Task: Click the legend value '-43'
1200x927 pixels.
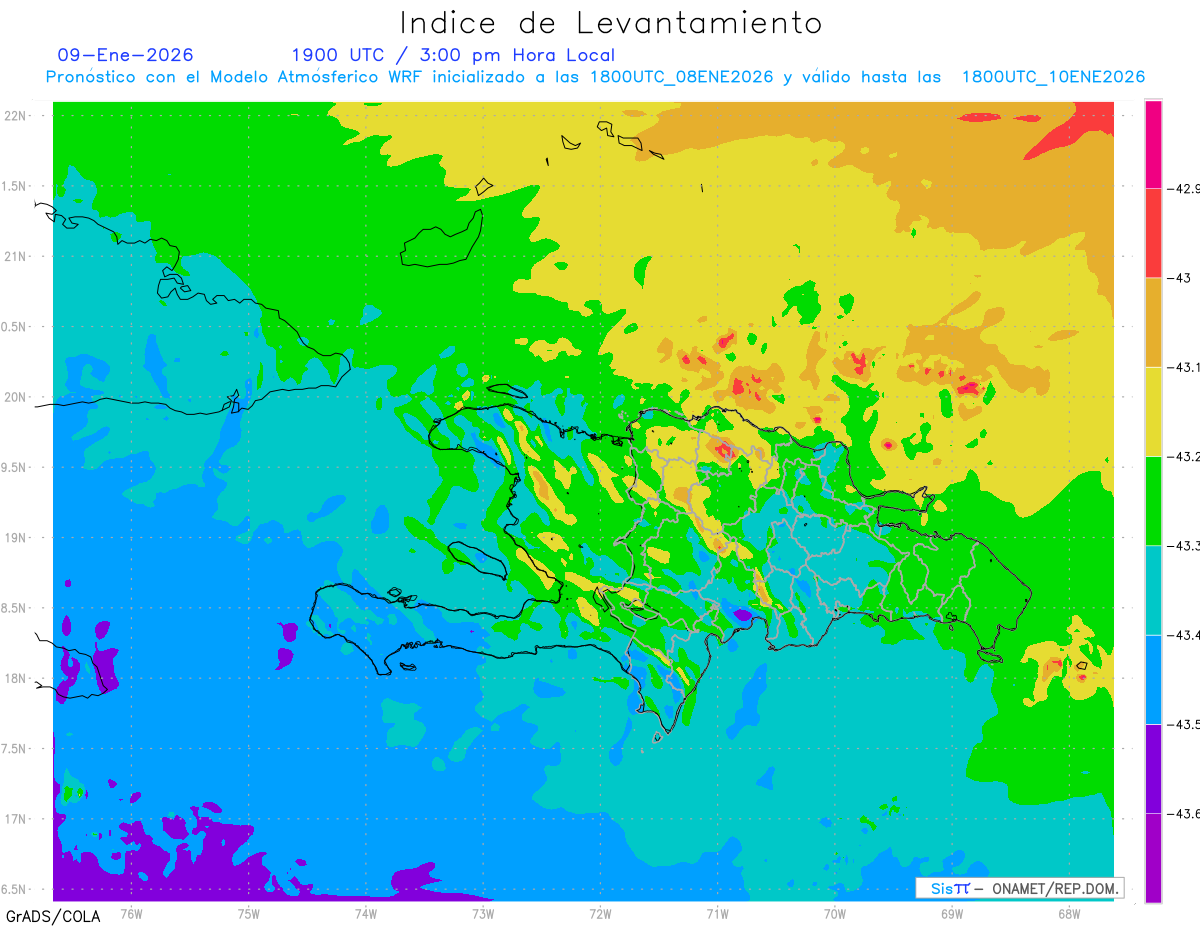Action: click(1181, 278)
